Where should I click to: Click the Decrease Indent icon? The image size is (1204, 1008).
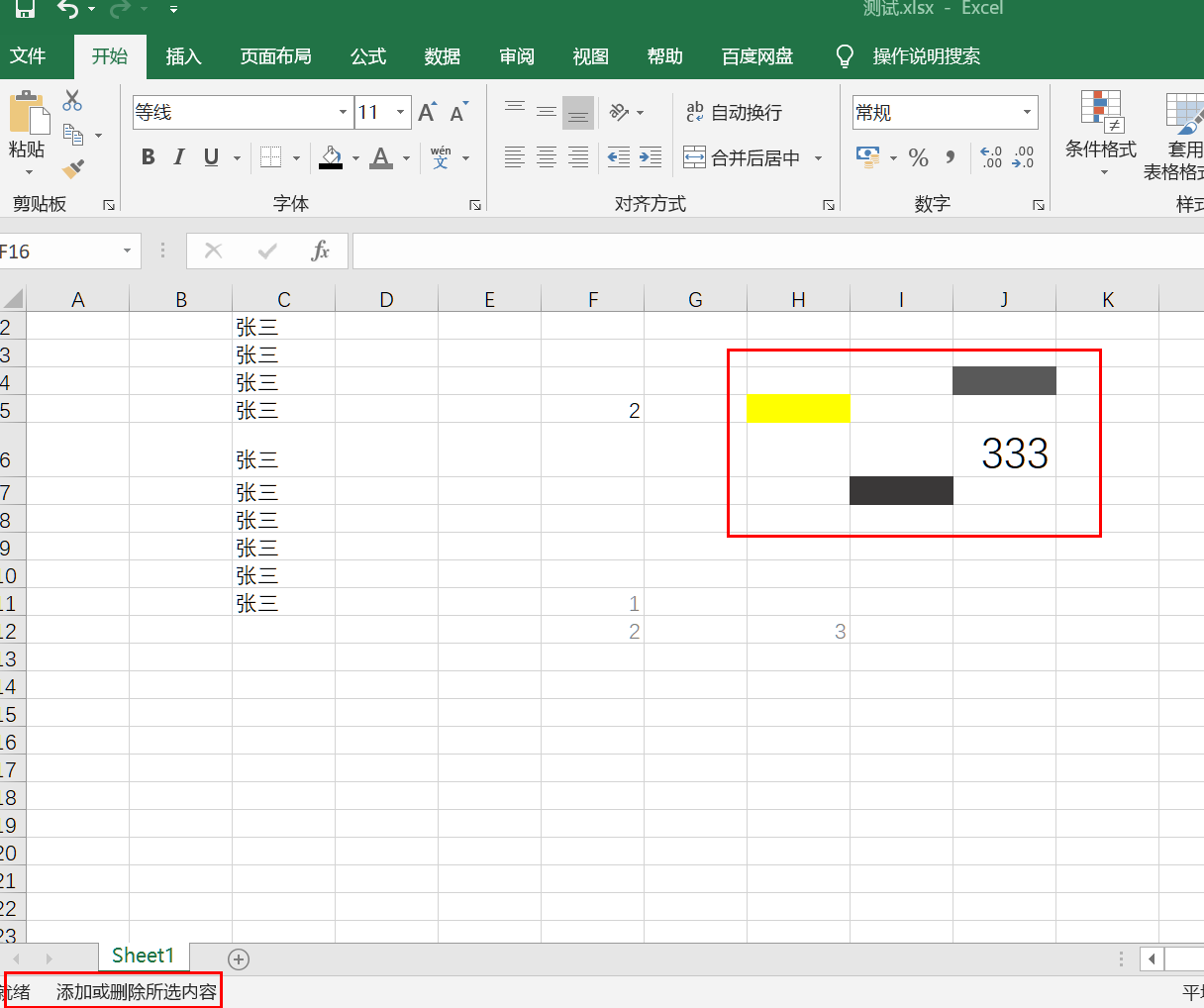coord(619,157)
